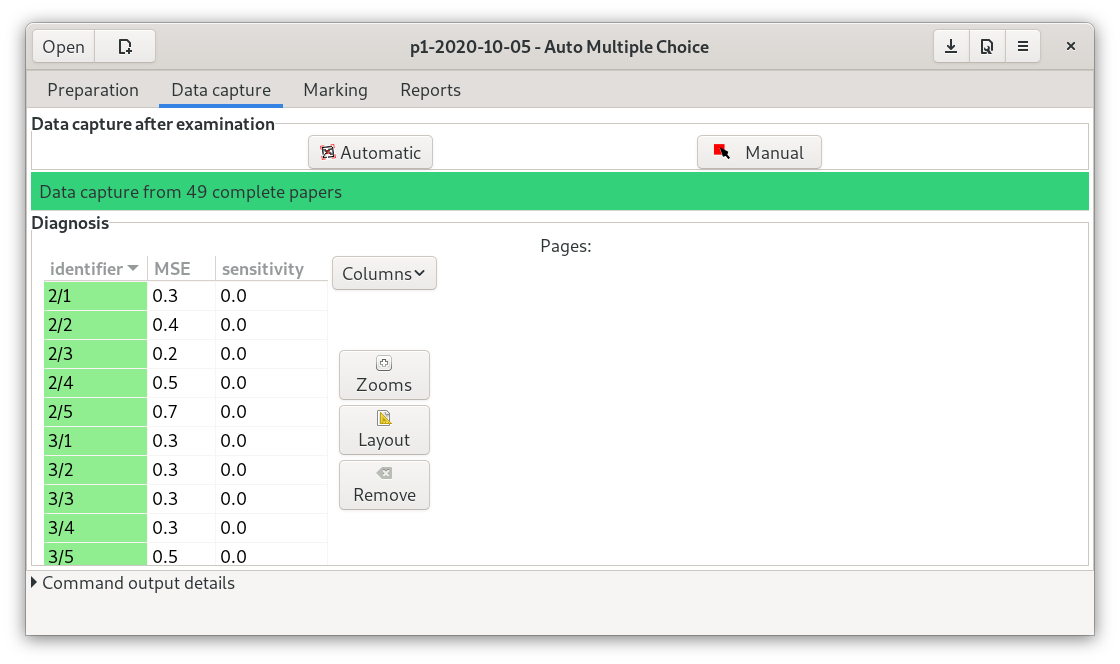Open the Layout view button
The height and width of the screenshot is (664, 1120).
tap(384, 430)
